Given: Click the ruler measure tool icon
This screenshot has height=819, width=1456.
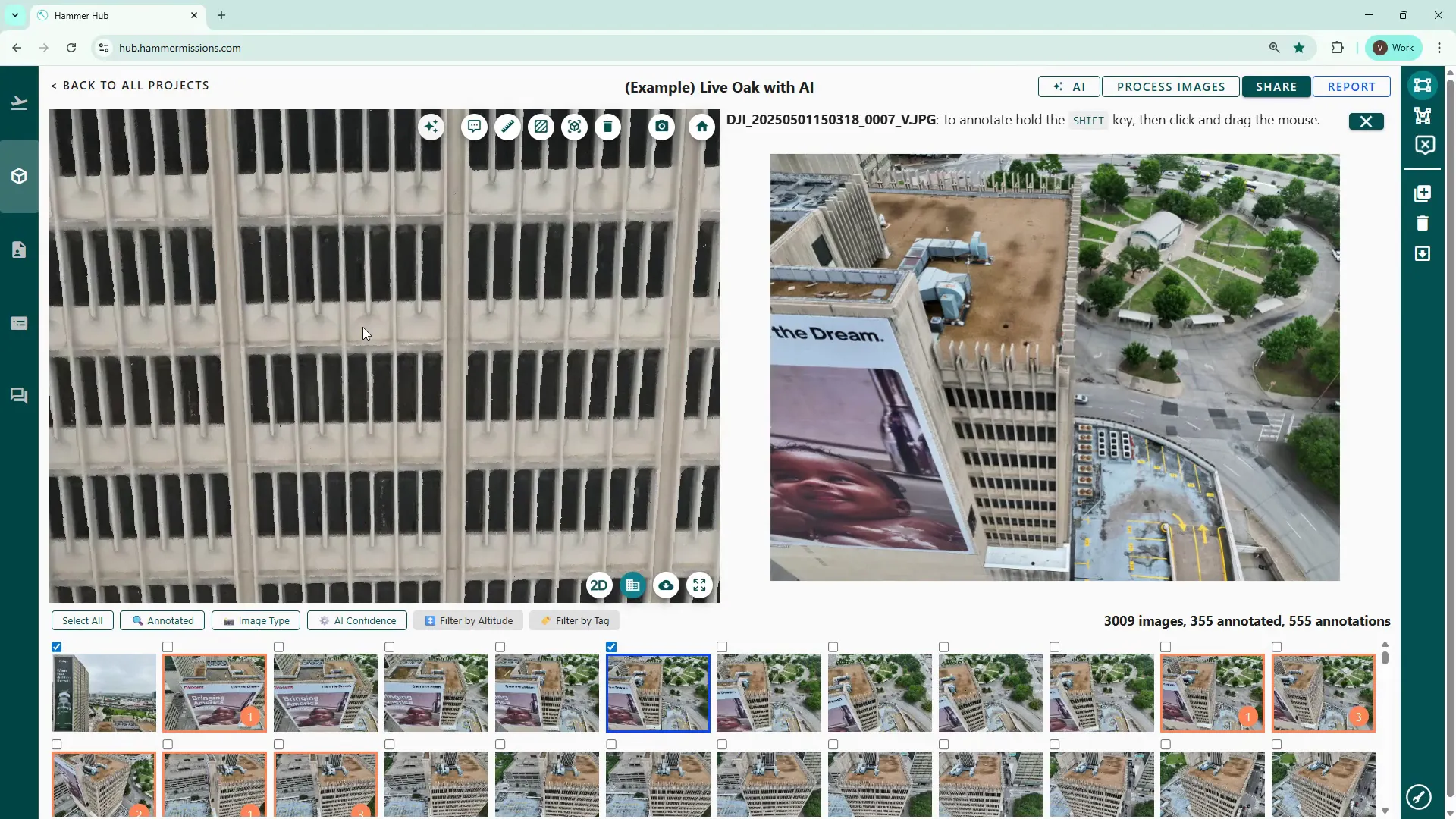Looking at the screenshot, I should tap(507, 127).
